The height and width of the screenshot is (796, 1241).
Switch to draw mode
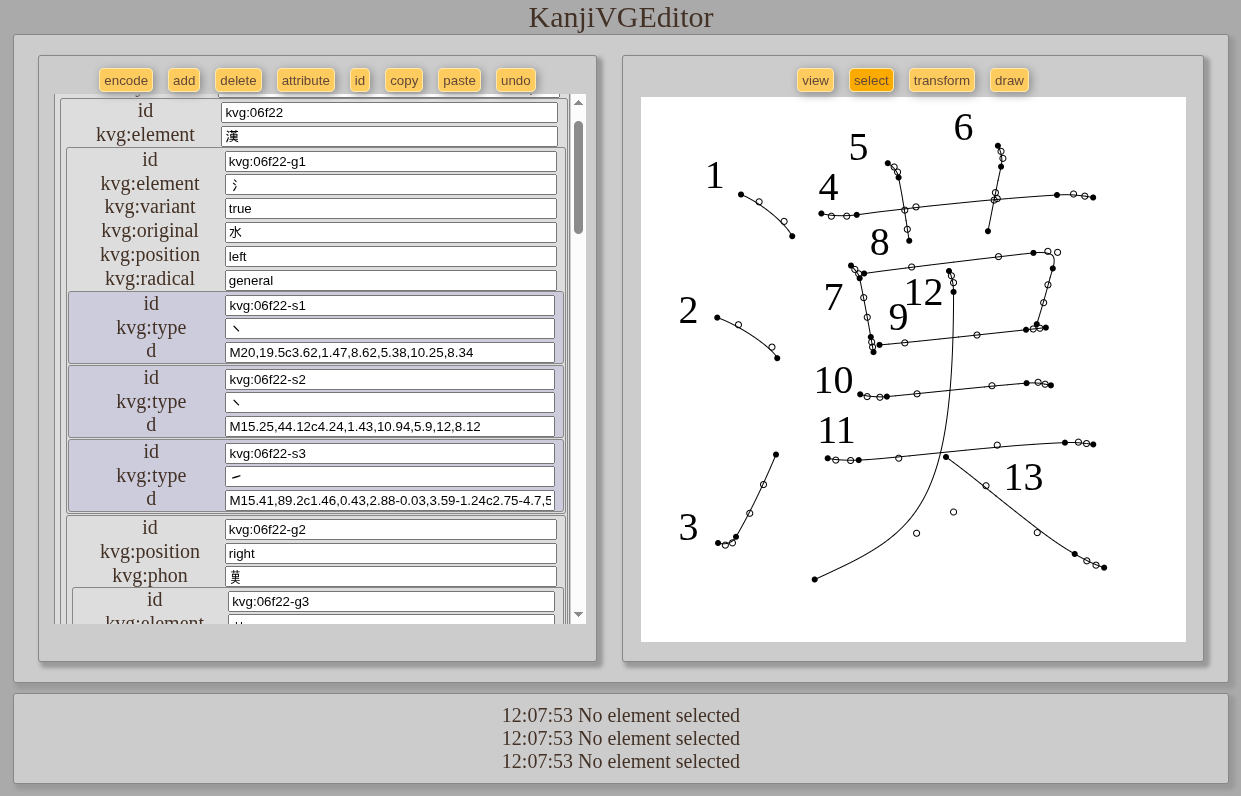tap(1009, 80)
